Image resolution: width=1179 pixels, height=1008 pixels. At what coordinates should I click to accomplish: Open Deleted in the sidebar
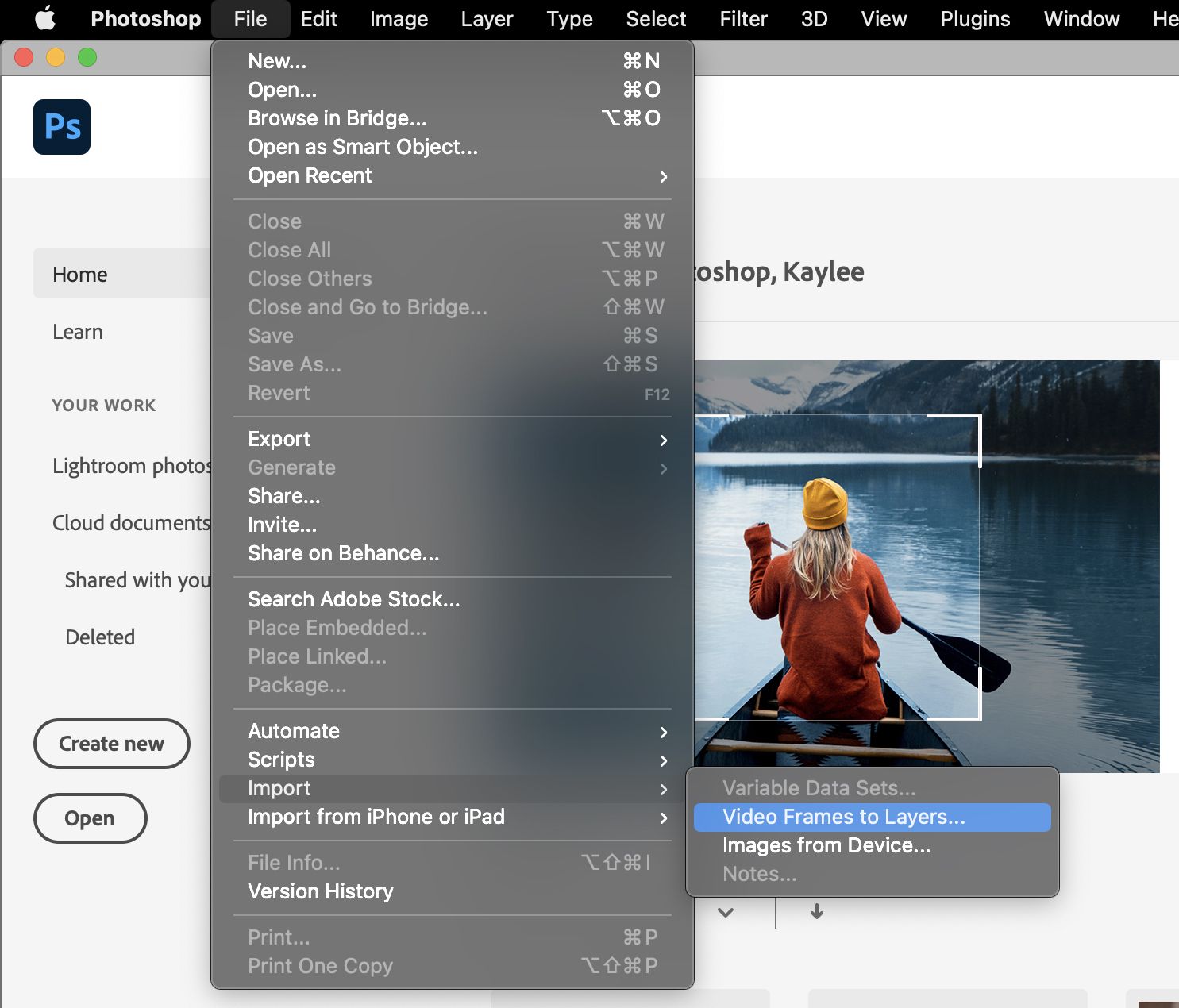click(100, 637)
